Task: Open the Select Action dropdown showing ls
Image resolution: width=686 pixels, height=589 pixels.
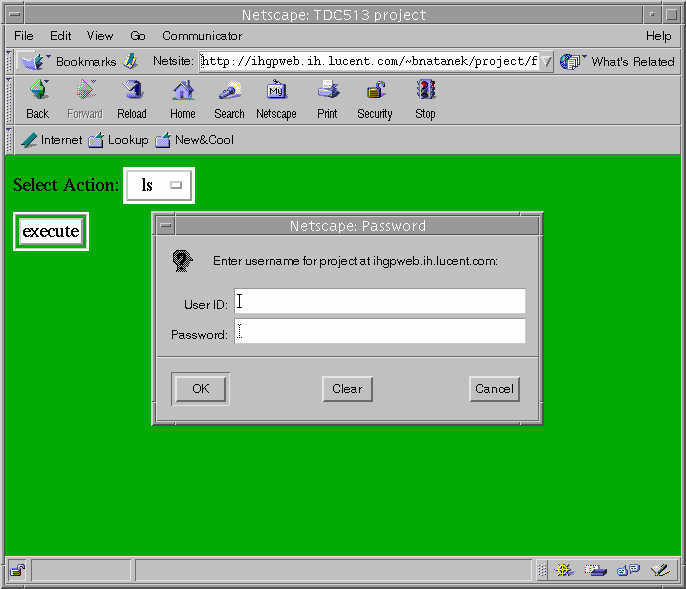Action: tap(159, 185)
